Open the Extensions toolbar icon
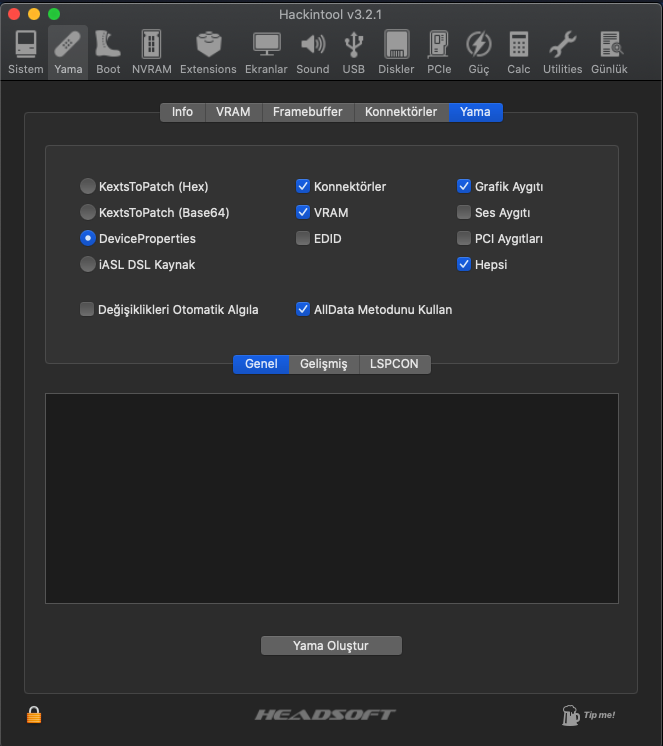This screenshot has height=746, width=663. pos(208,52)
